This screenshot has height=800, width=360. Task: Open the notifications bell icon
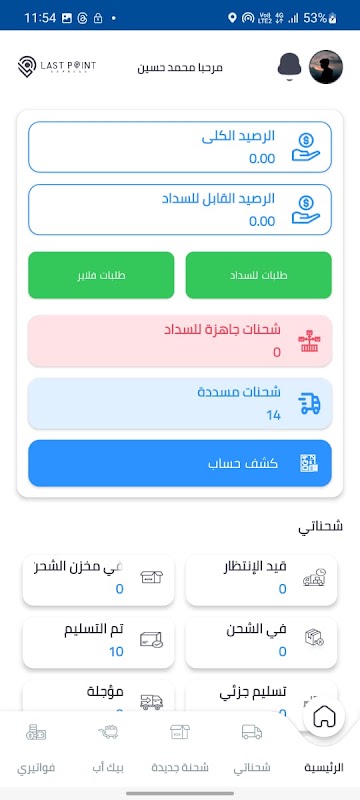point(290,67)
